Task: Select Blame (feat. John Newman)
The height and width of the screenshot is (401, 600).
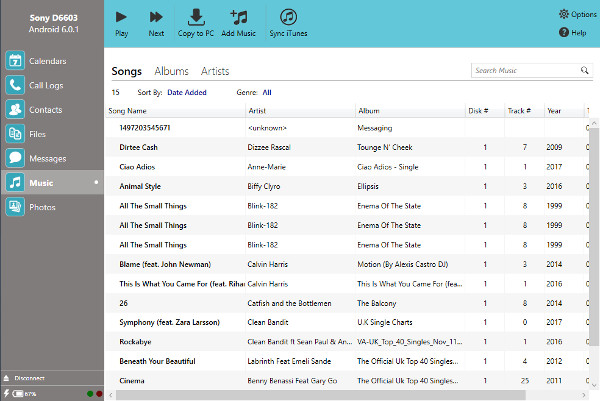Action: point(165,264)
